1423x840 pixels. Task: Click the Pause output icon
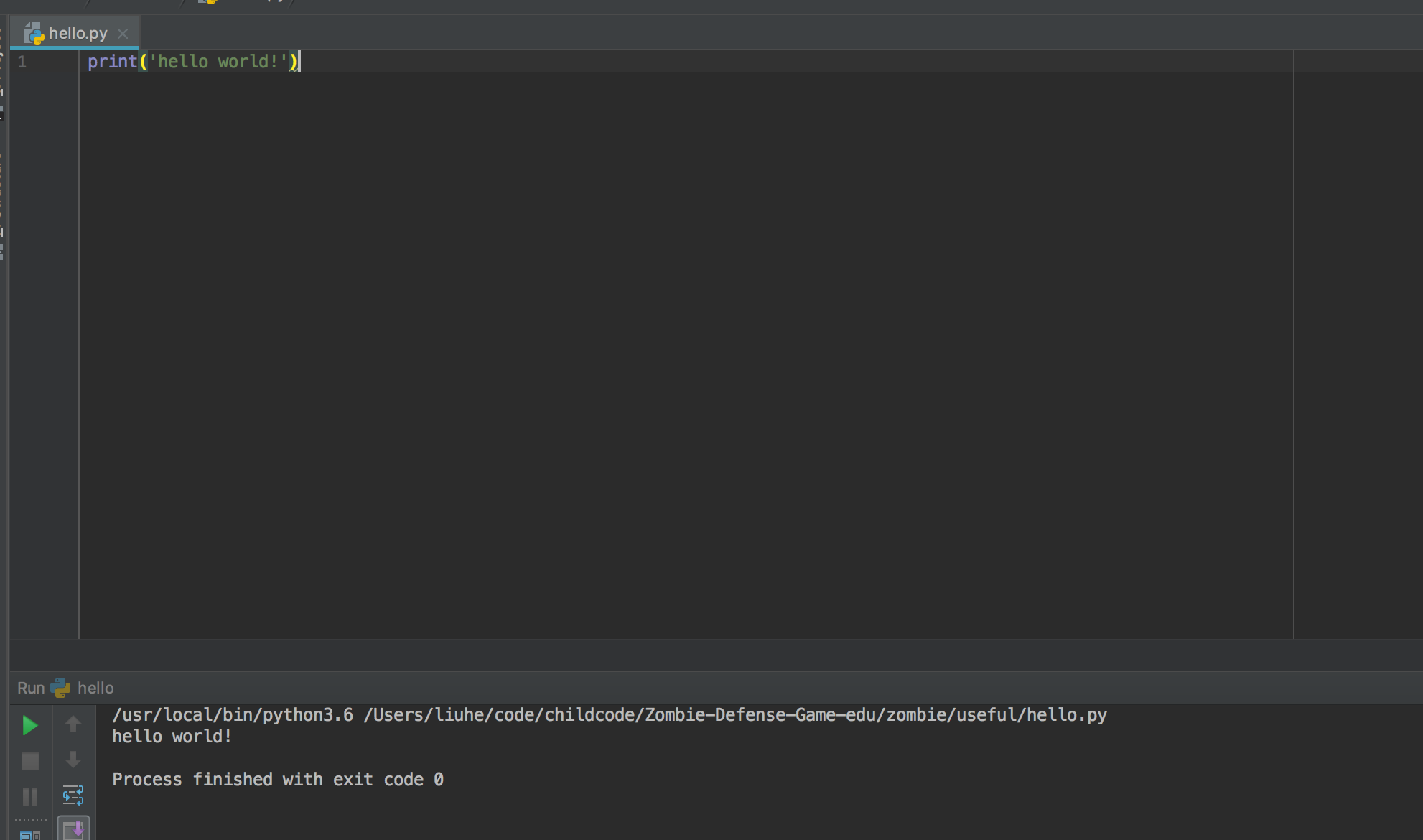tap(30, 797)
